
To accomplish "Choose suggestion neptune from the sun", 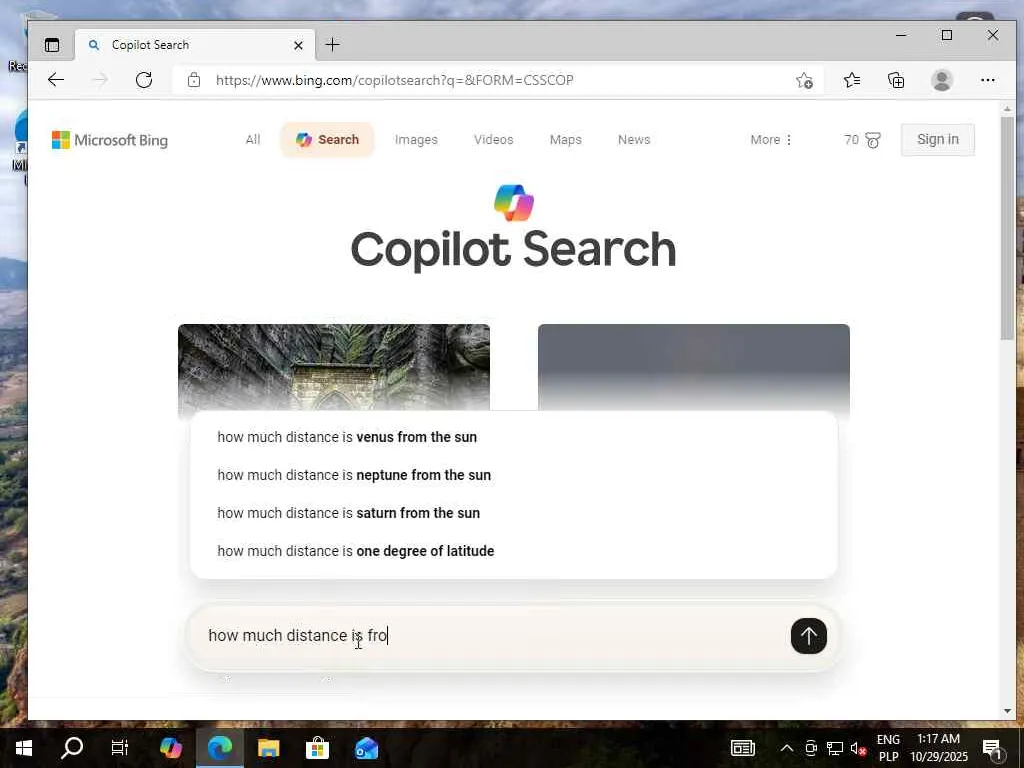I will point(514,475).
